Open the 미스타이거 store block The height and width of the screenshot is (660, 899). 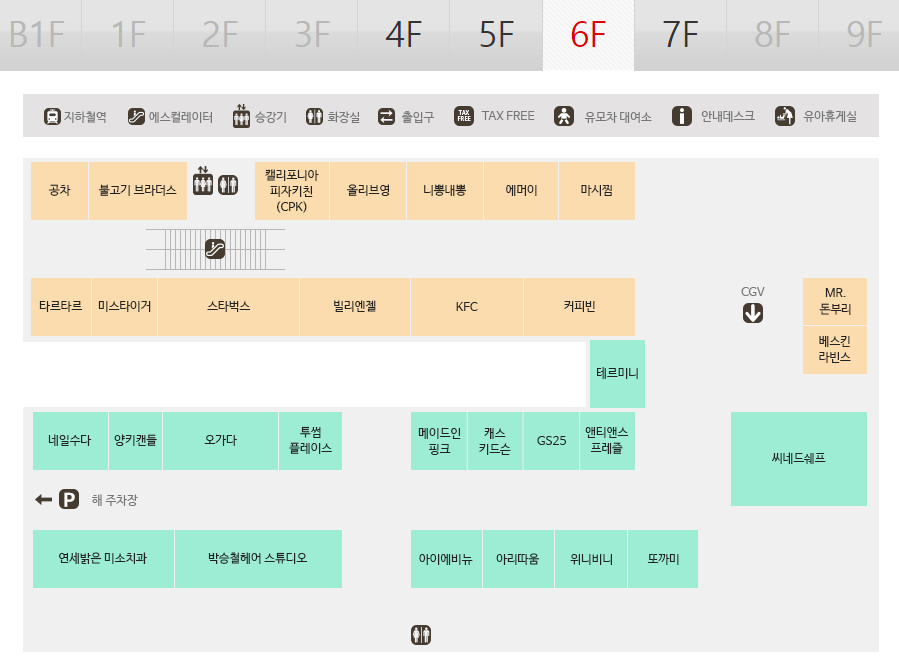pyautogui.click(x=124, y=307)
